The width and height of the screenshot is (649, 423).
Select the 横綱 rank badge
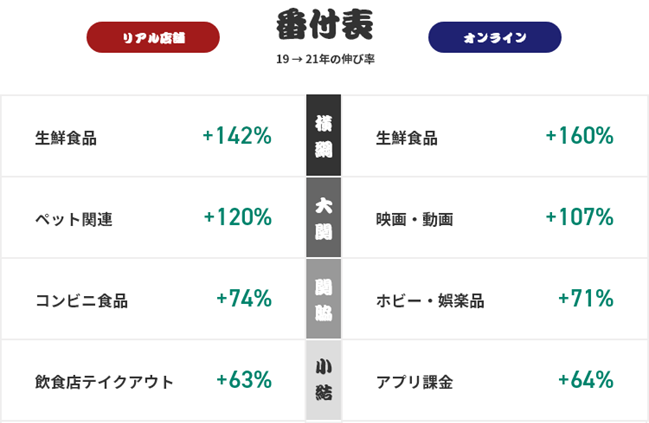(324, 135)
